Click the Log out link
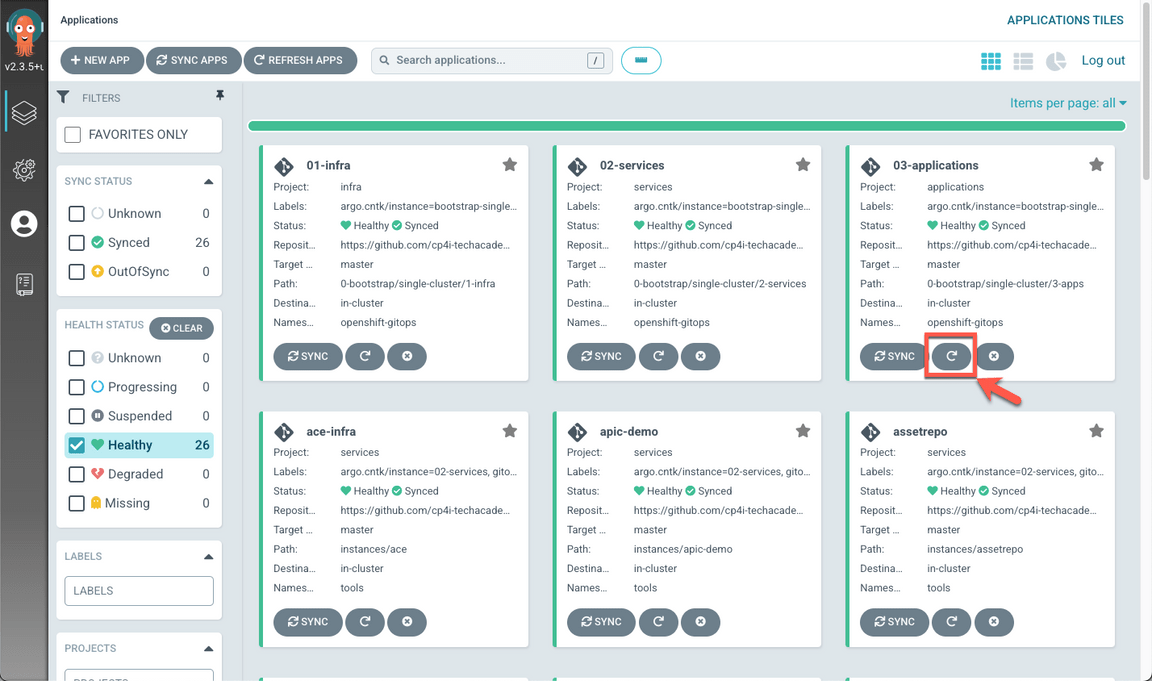The image size is (1152, 681). click(1103, 61)
